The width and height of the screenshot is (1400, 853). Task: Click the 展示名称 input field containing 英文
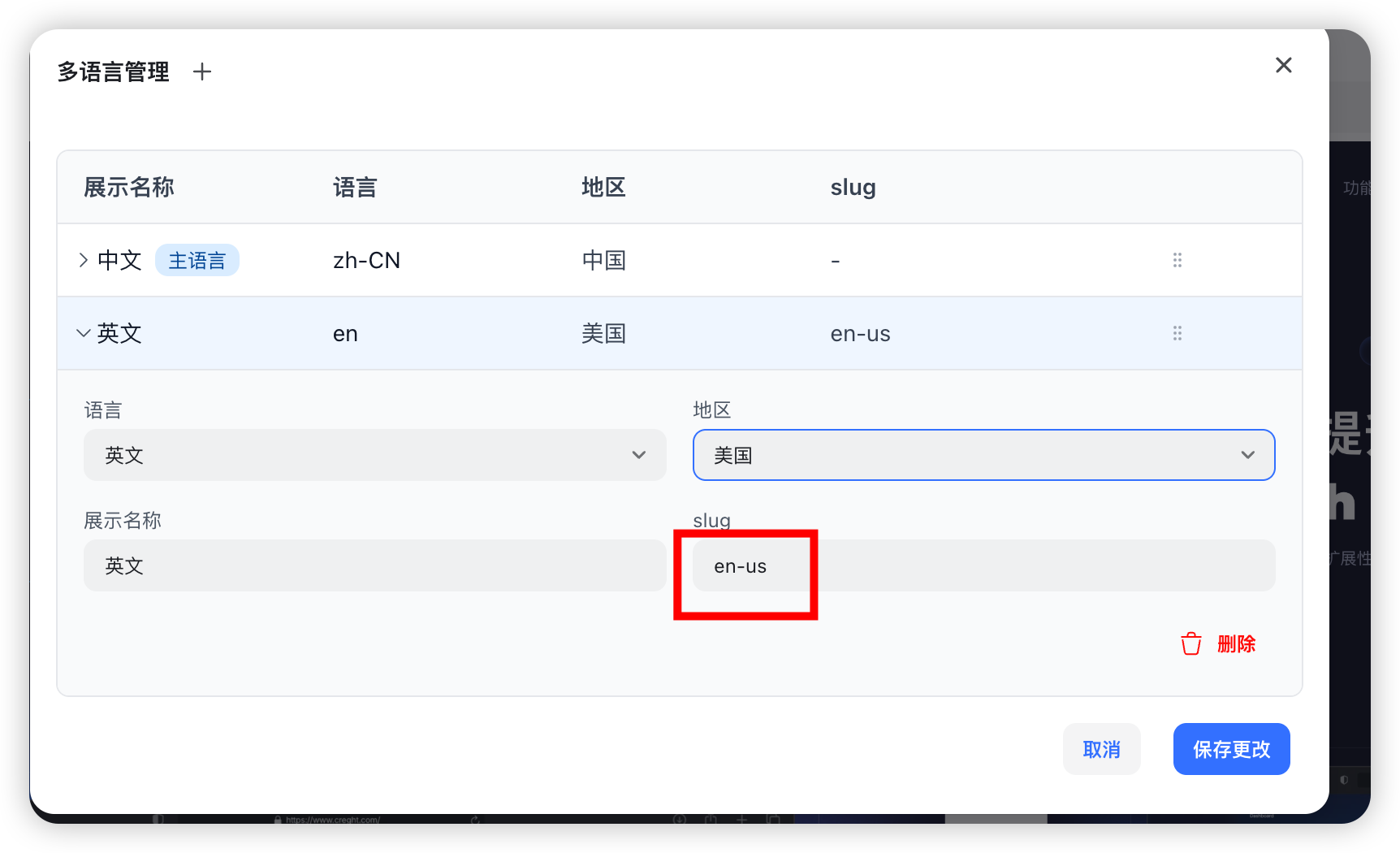click(374, 565)
